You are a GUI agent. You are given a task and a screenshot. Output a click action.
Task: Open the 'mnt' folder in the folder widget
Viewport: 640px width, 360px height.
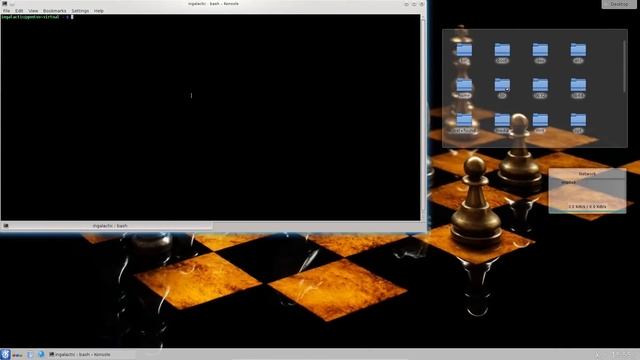click(x=540, y=122)
